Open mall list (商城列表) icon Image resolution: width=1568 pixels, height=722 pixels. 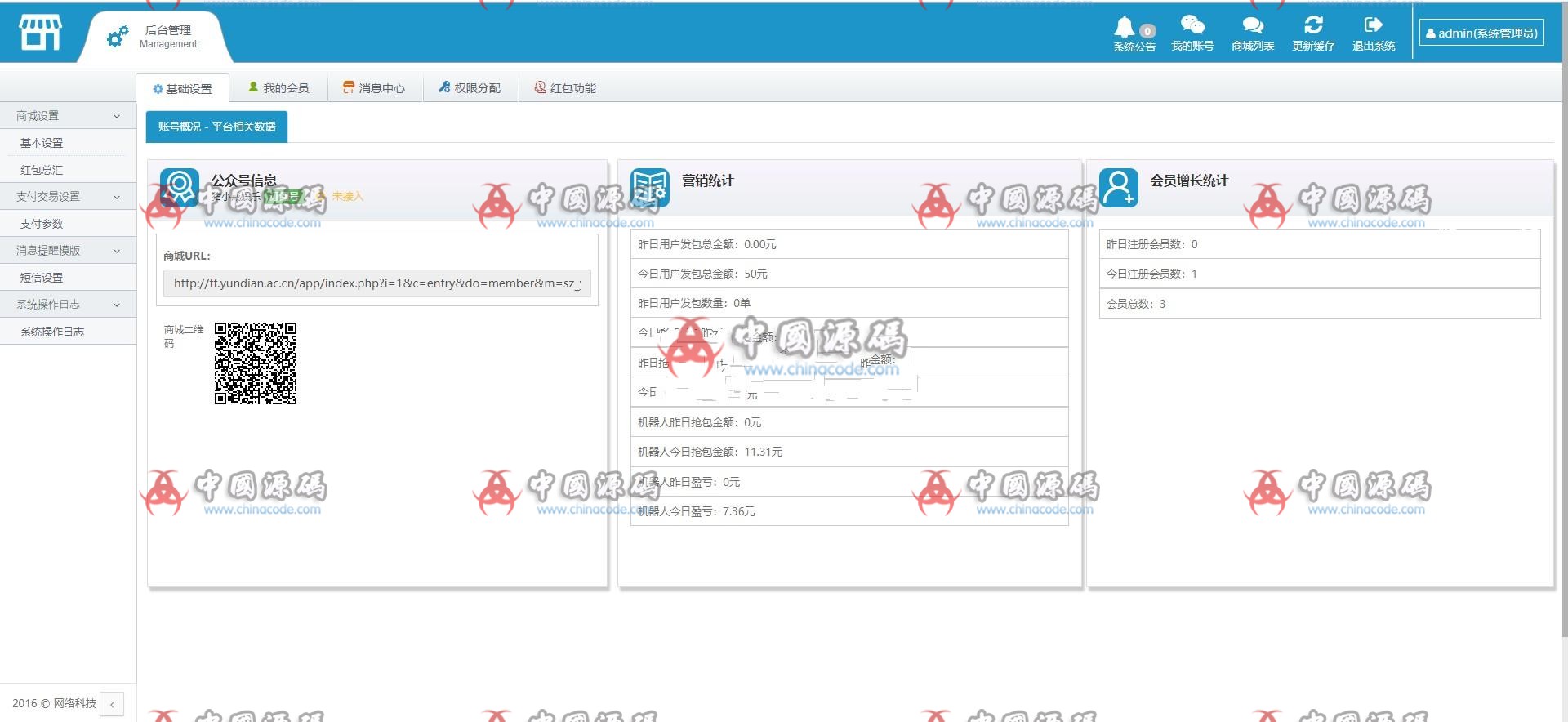tap(1253, 25)
